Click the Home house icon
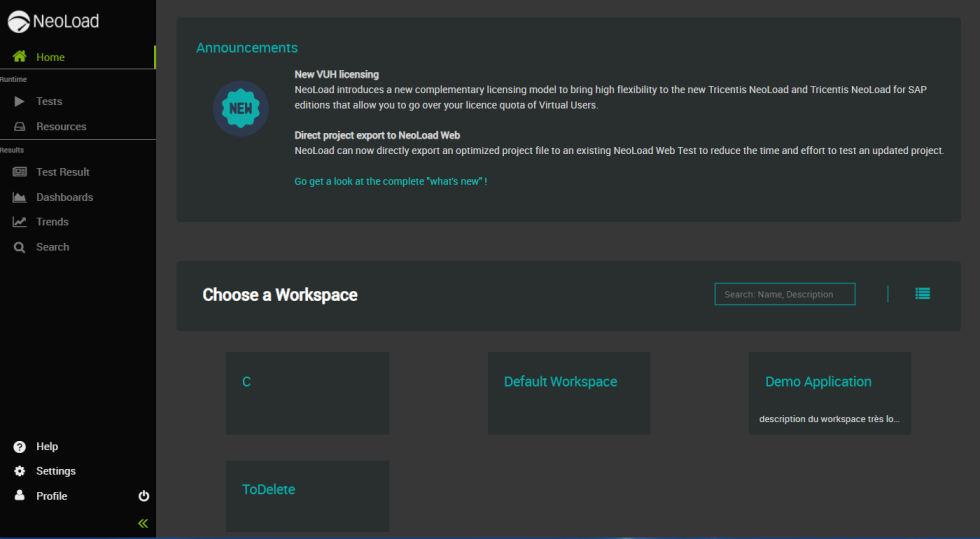Viewport: 980px width, 539px height. point(19,57)
